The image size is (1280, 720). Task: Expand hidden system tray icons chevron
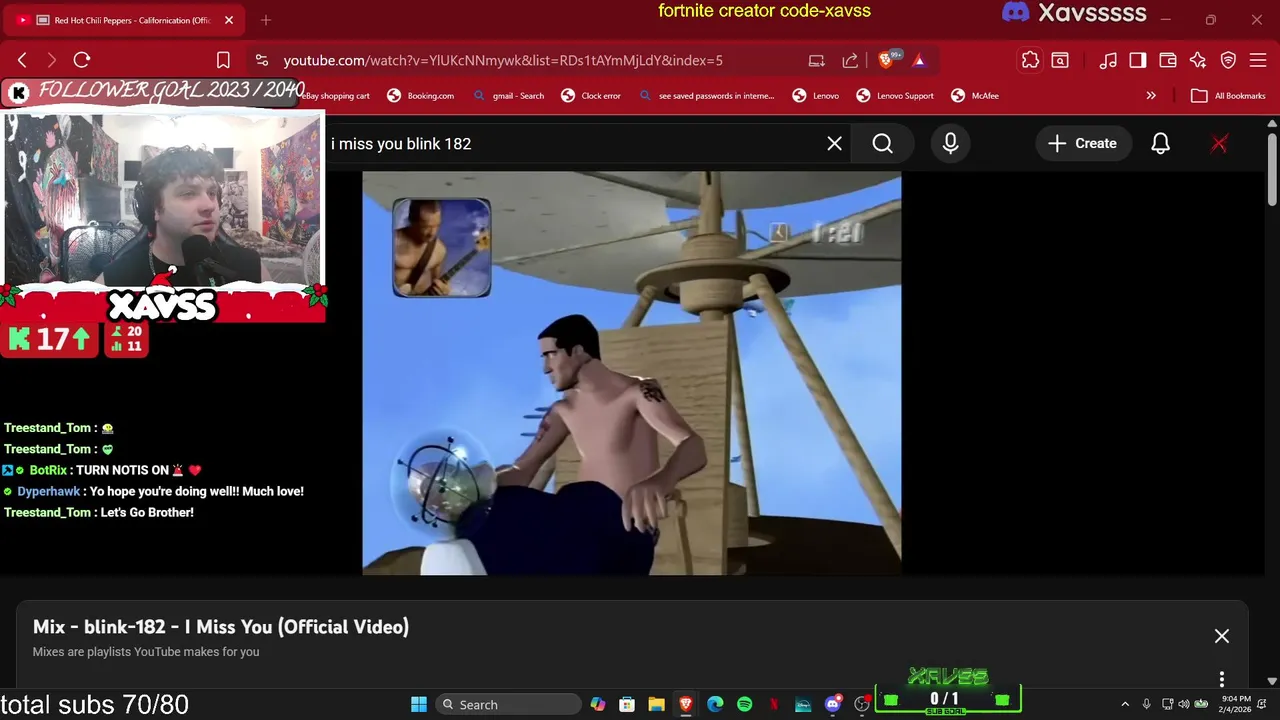click(x=1125, y=704)
